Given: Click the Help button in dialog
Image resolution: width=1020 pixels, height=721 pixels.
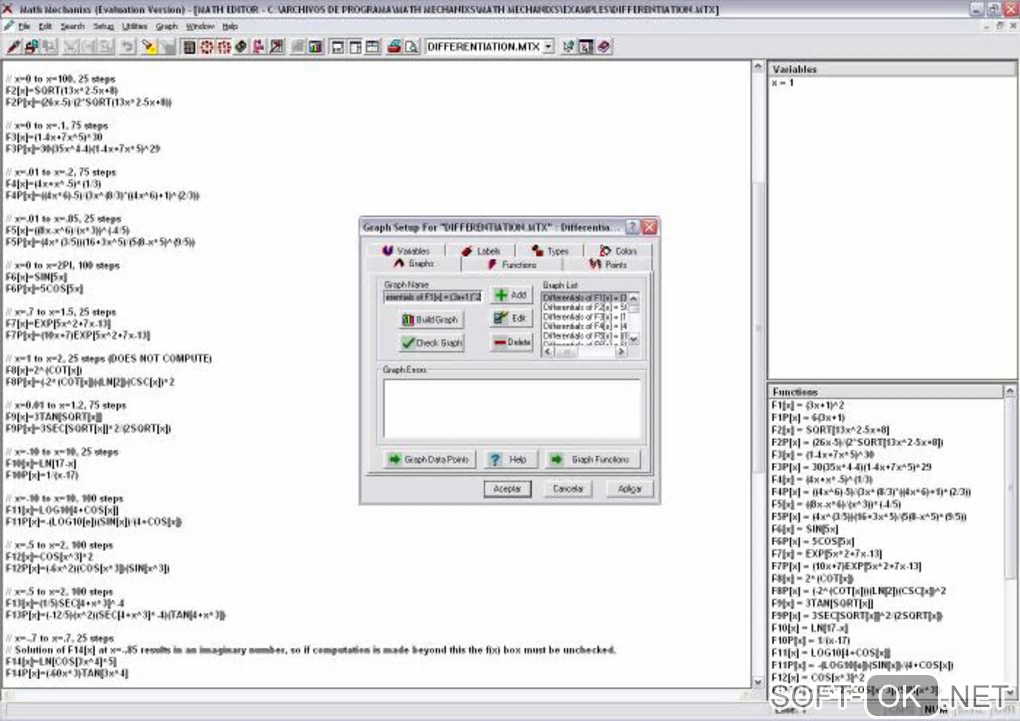Looking at the screenshot, I should click(509, 459).
